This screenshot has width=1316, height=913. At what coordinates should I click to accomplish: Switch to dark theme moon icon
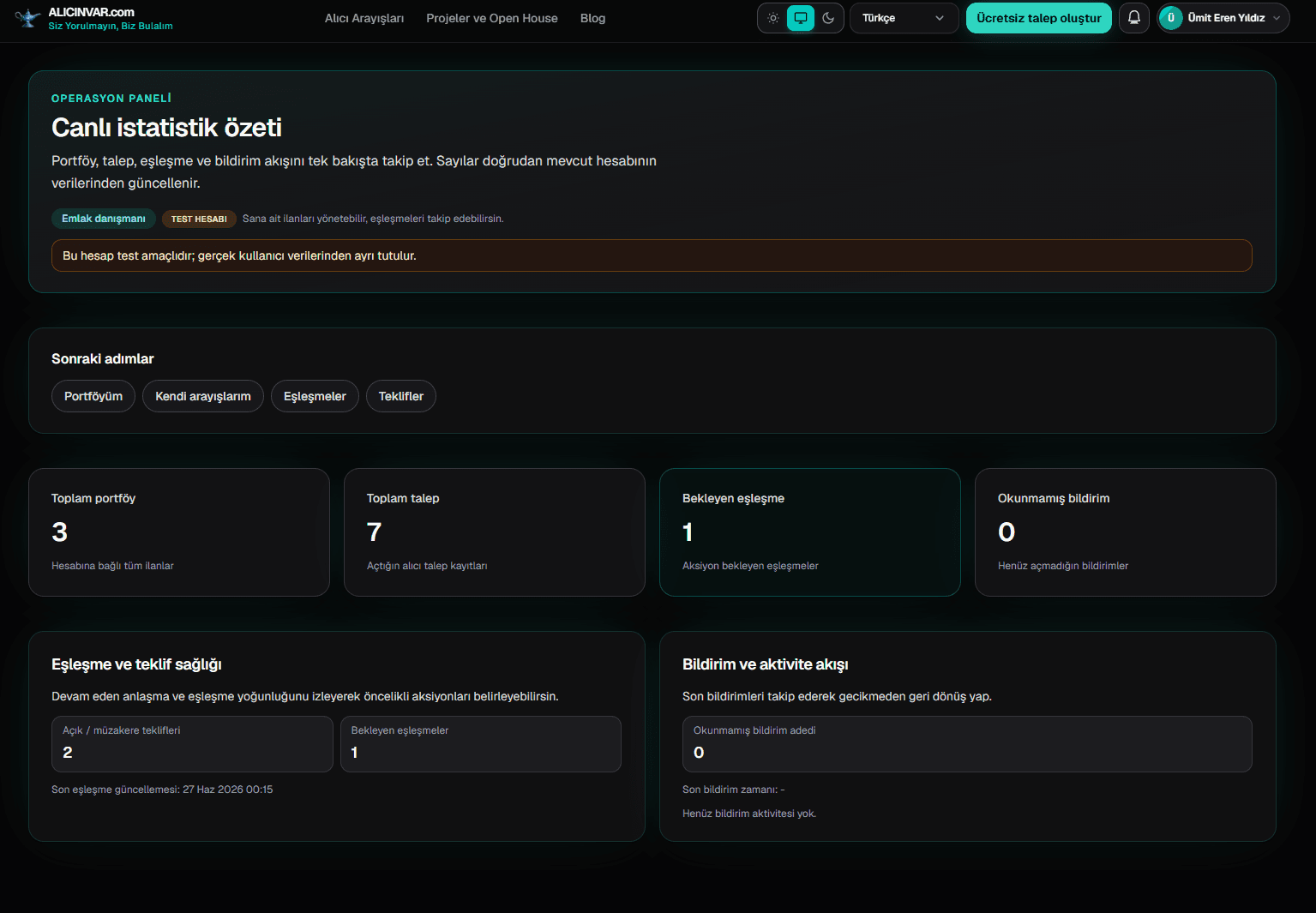[828, 18]
